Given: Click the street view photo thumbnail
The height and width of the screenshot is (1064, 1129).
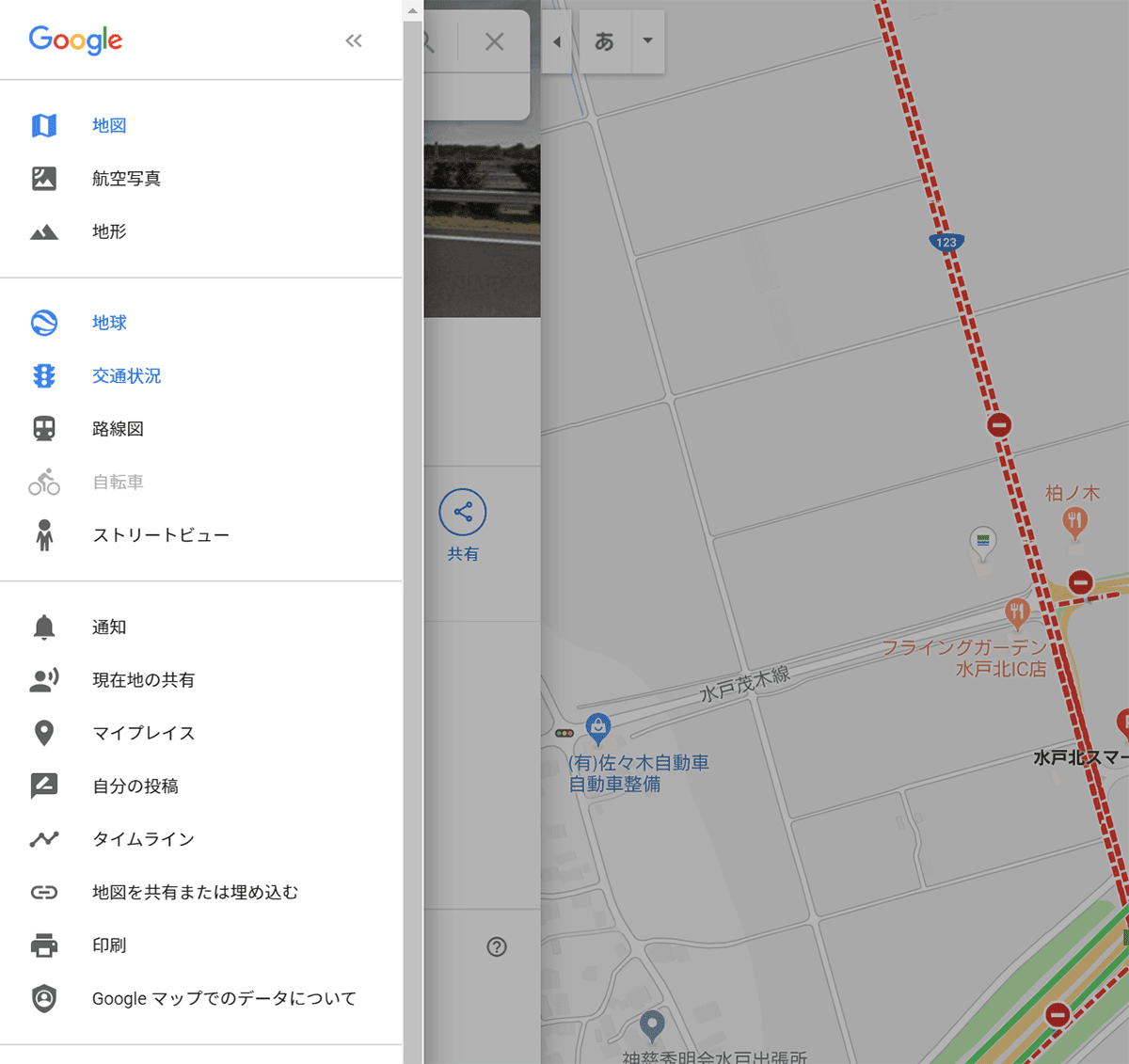Looking at the screenshot, I should point(482,229).
